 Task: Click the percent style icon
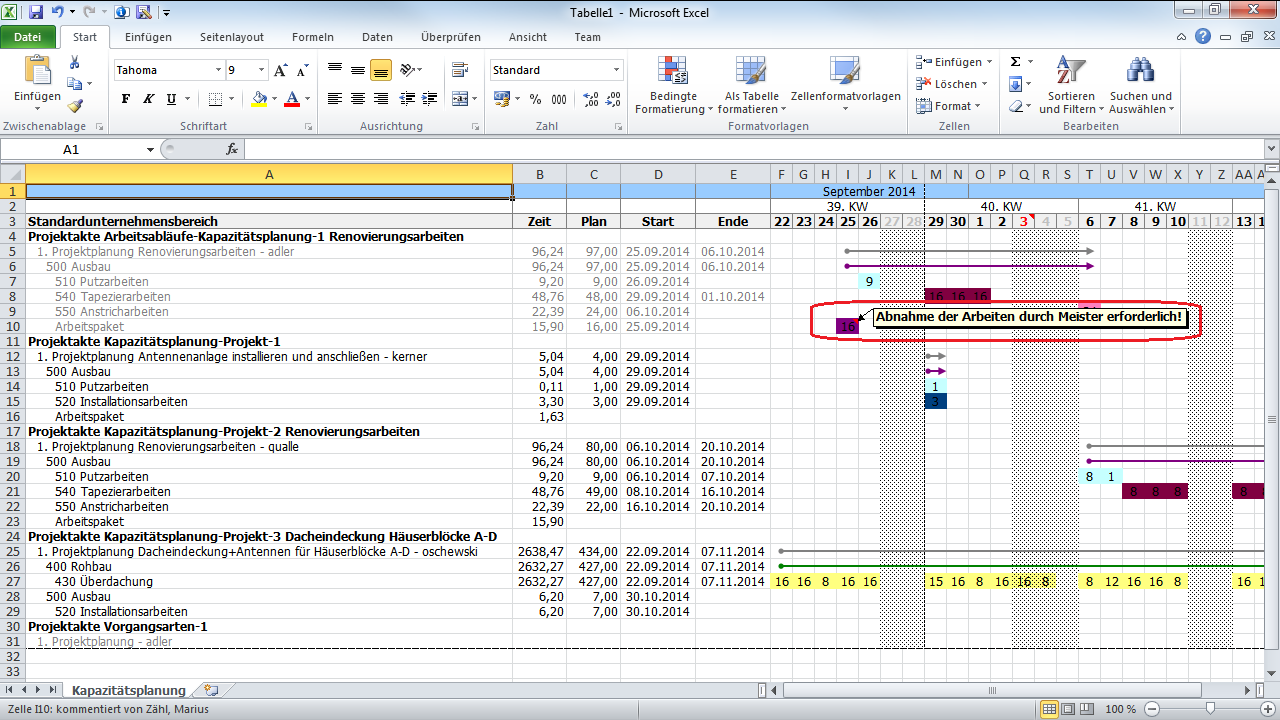click(535, 99)
